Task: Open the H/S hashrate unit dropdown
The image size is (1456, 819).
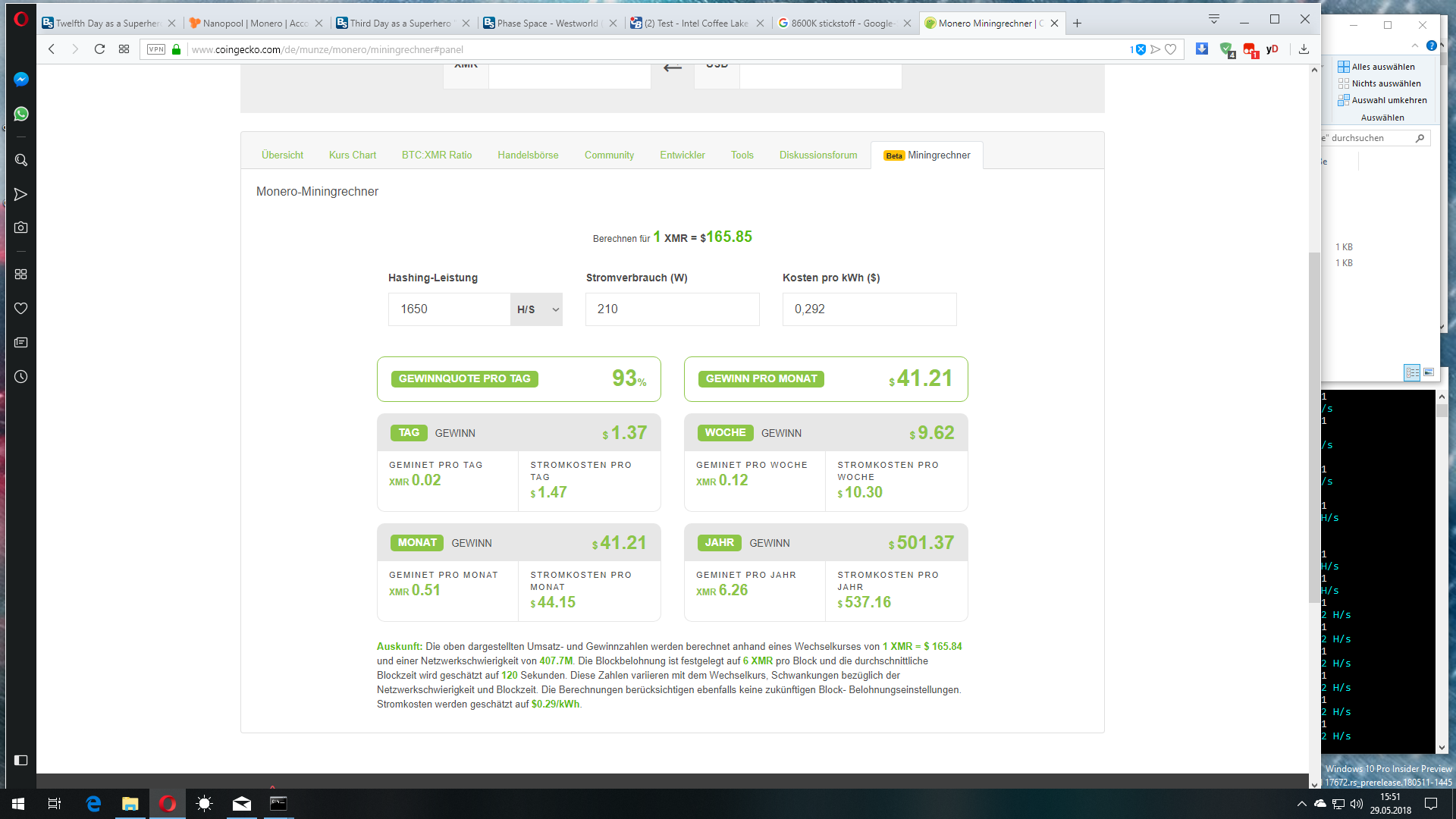Action: point(537,309)
